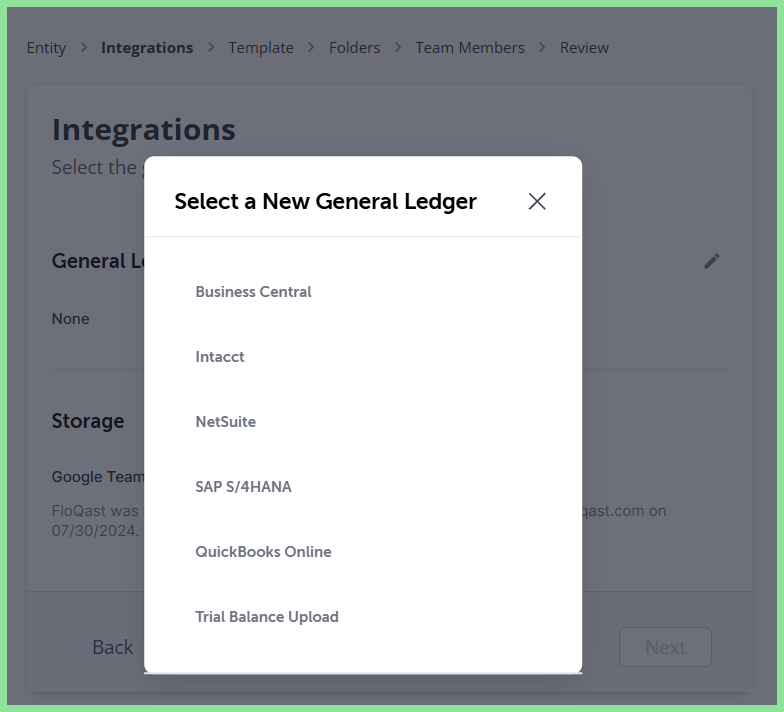Open the Integrations breadcrumb step
Screen dimensions: 784x712
(147, 48)
